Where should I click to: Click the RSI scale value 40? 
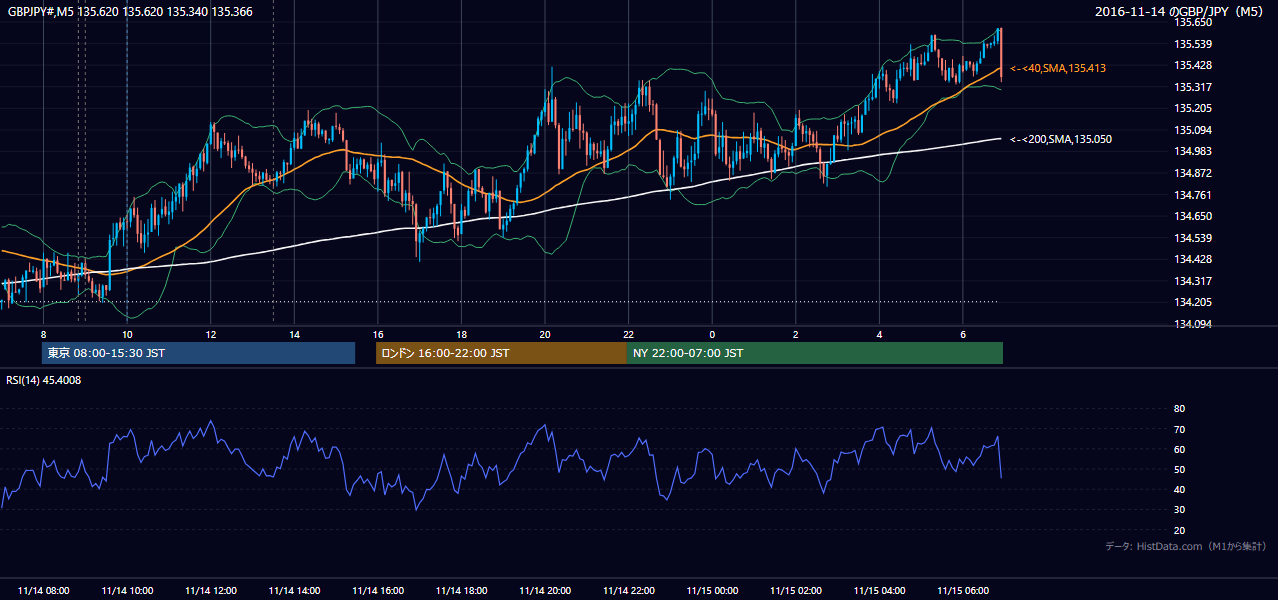[1179, 489]
